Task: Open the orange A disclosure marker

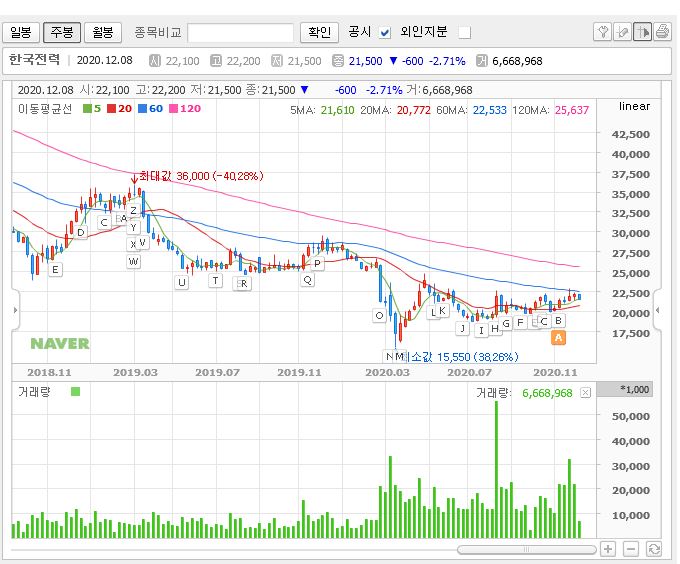Action: click(558, 337)
